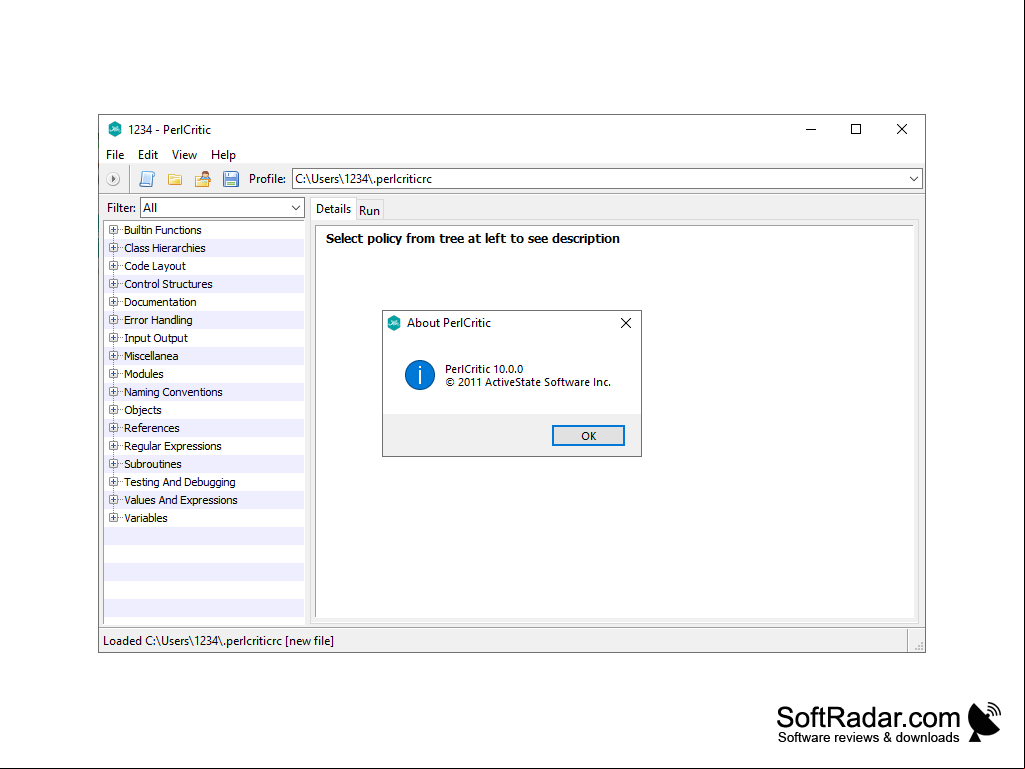Expand the Code Layout node
The width and height of the screenshot is (1025, 769).
pyautogui.click(x=114, y=266)
